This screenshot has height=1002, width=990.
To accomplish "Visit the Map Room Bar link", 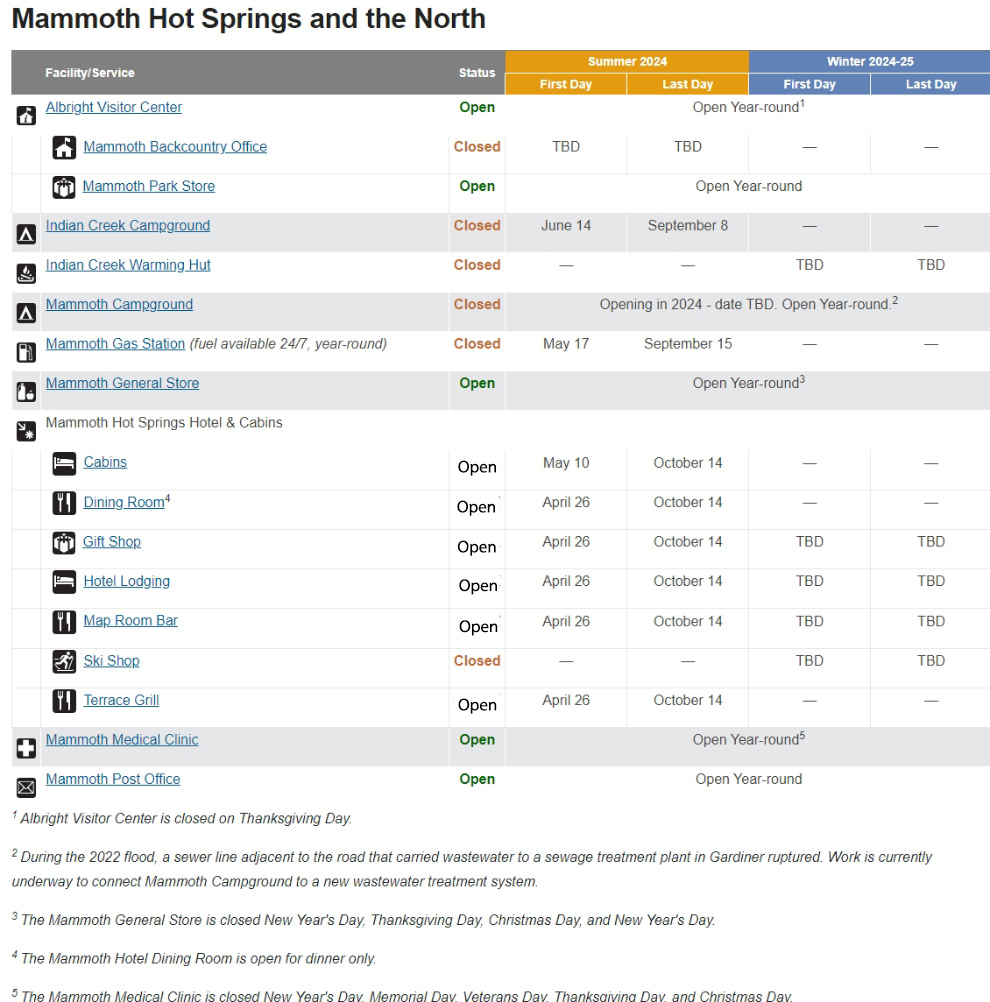I will tap(130, 621).
